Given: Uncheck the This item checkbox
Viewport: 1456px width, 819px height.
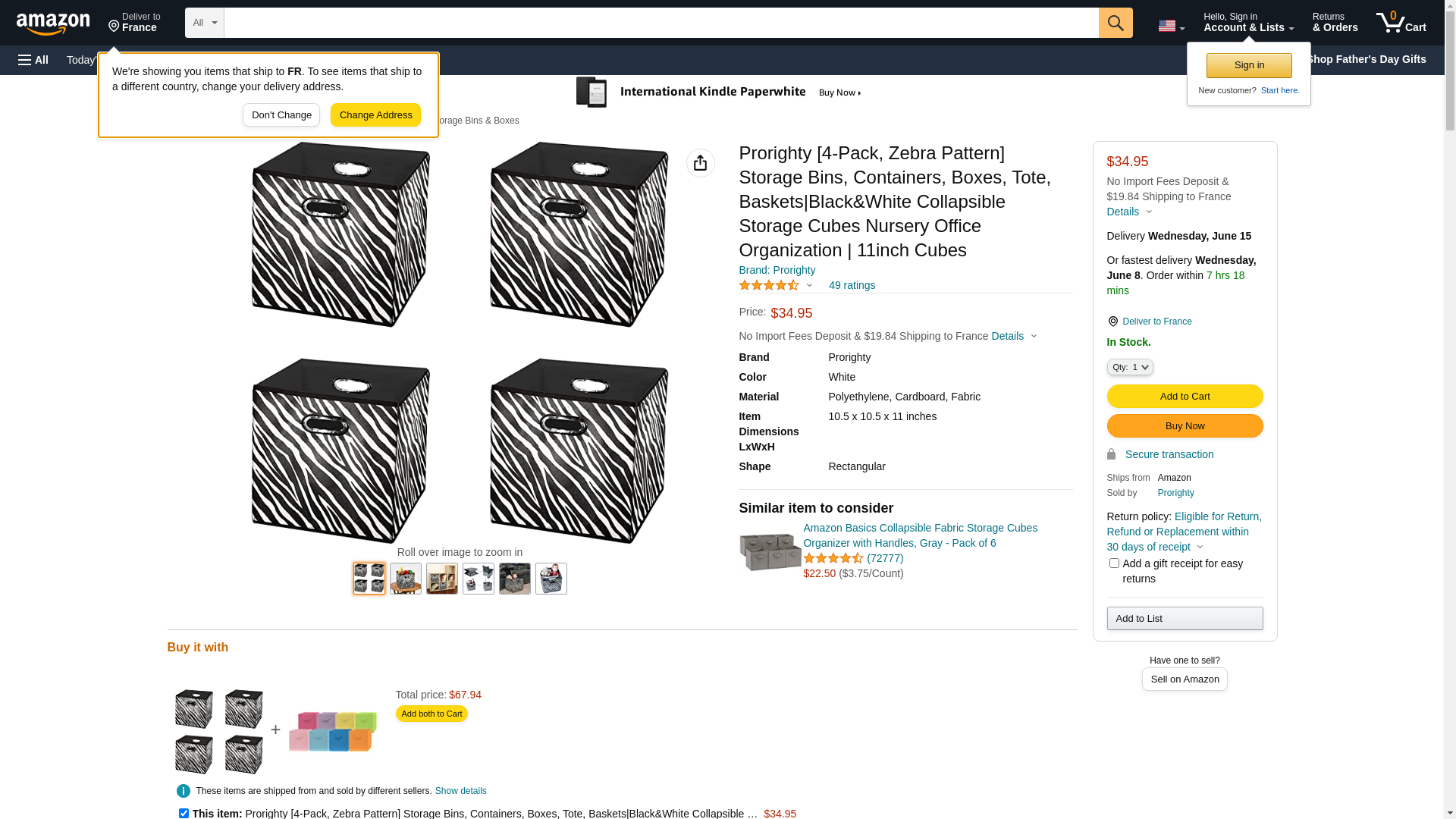Looking at the screenshot, I should [184, 813].
